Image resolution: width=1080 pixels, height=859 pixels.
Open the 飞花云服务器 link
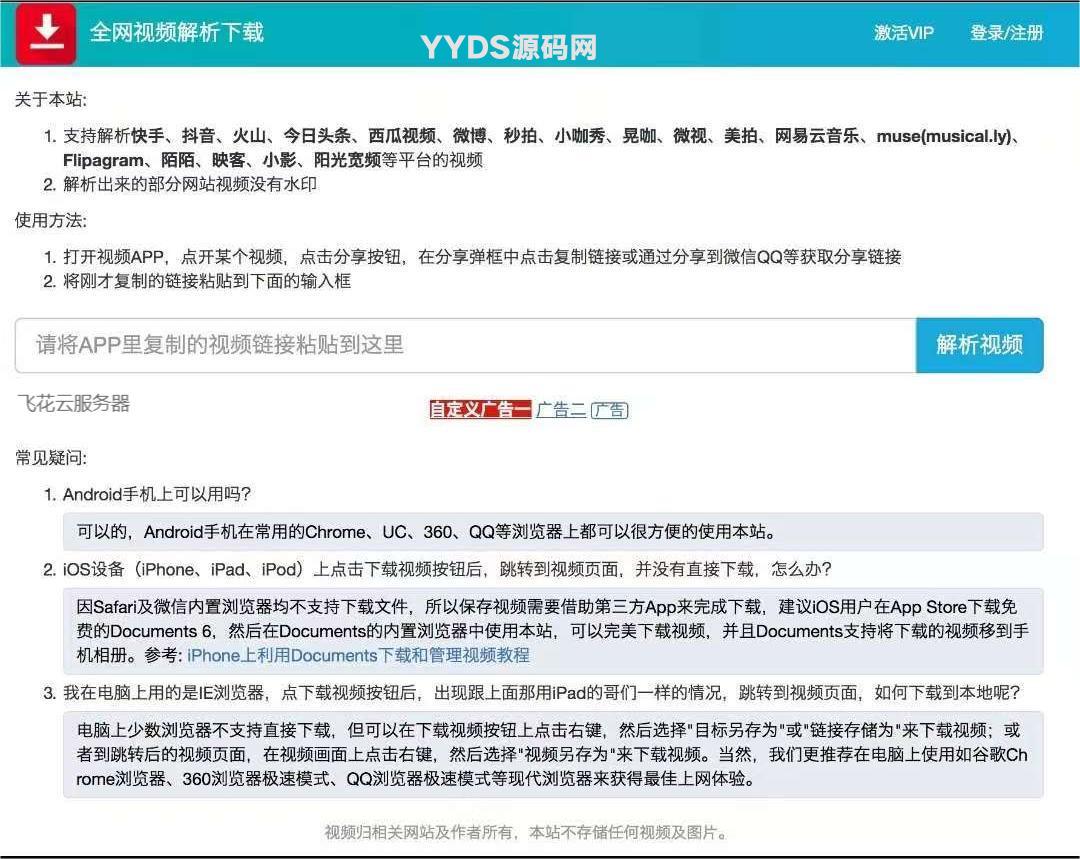[74, 404]
